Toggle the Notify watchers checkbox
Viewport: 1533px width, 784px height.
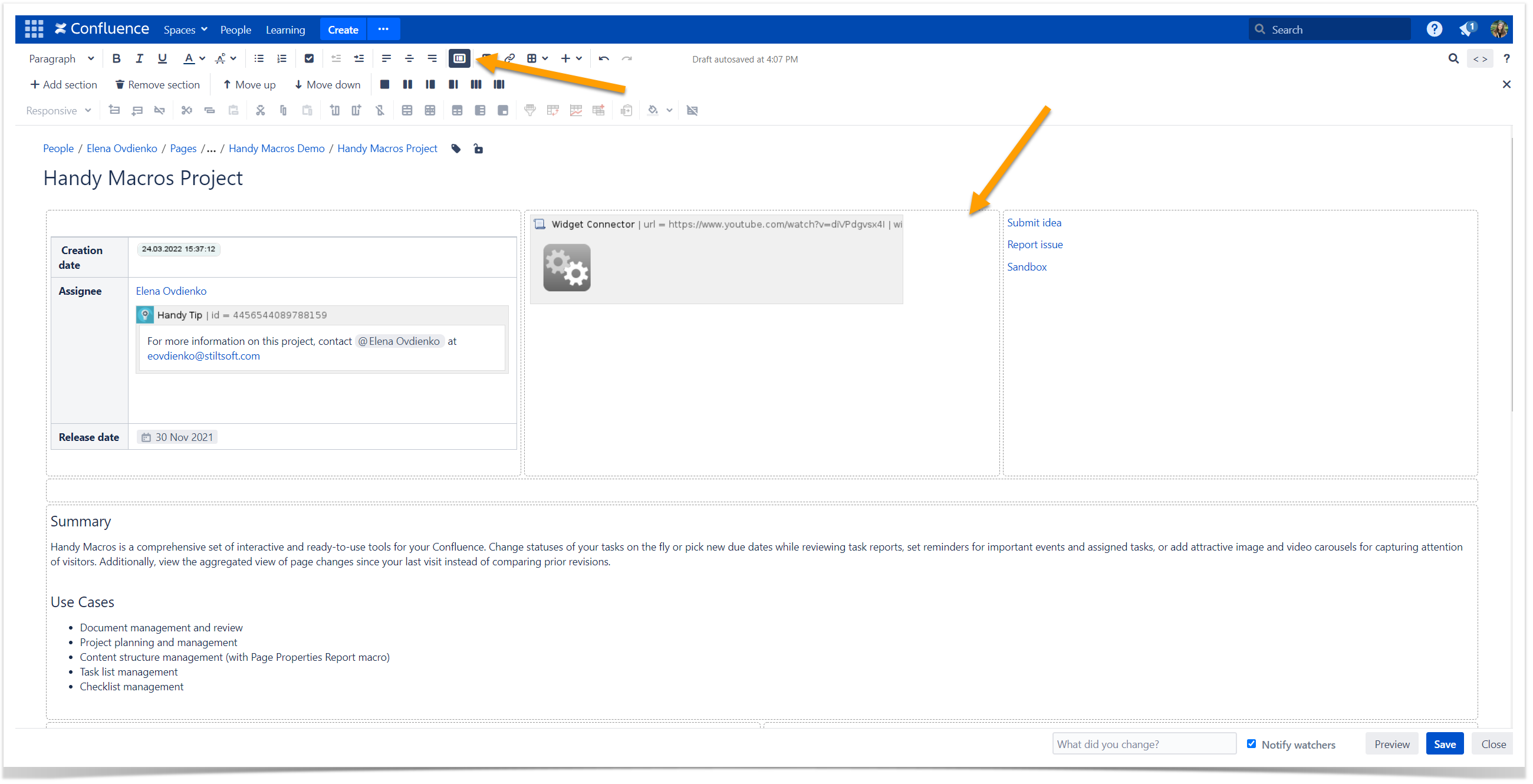(x=1253, y=744)
